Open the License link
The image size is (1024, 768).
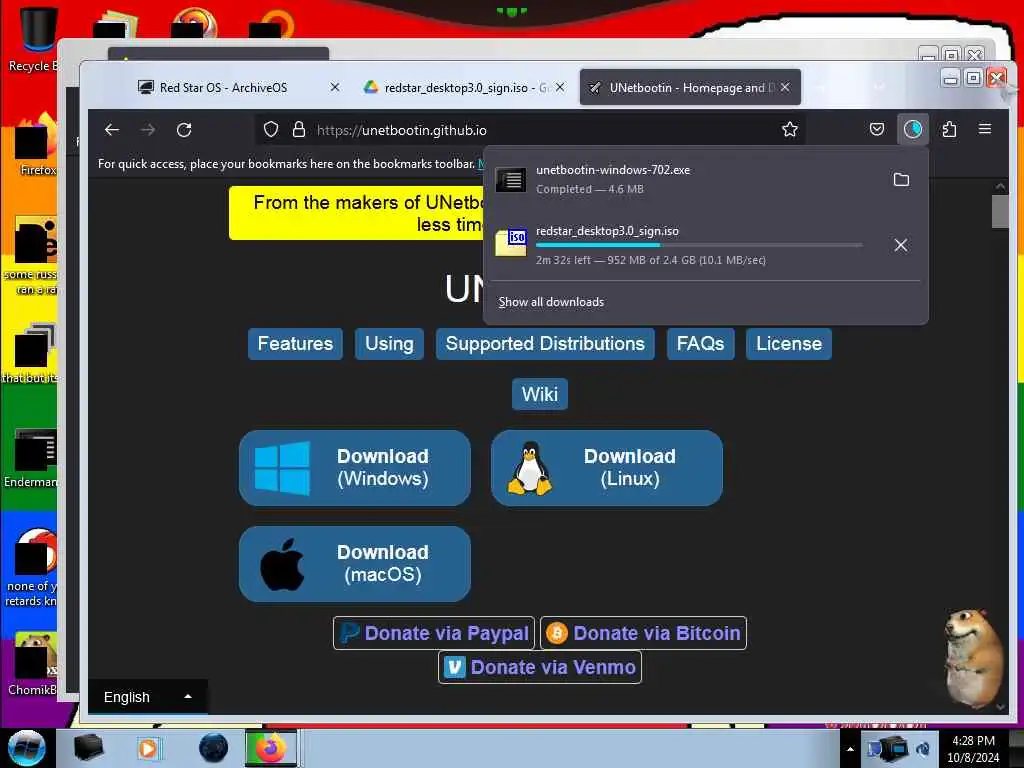click(x=789, y=344)
